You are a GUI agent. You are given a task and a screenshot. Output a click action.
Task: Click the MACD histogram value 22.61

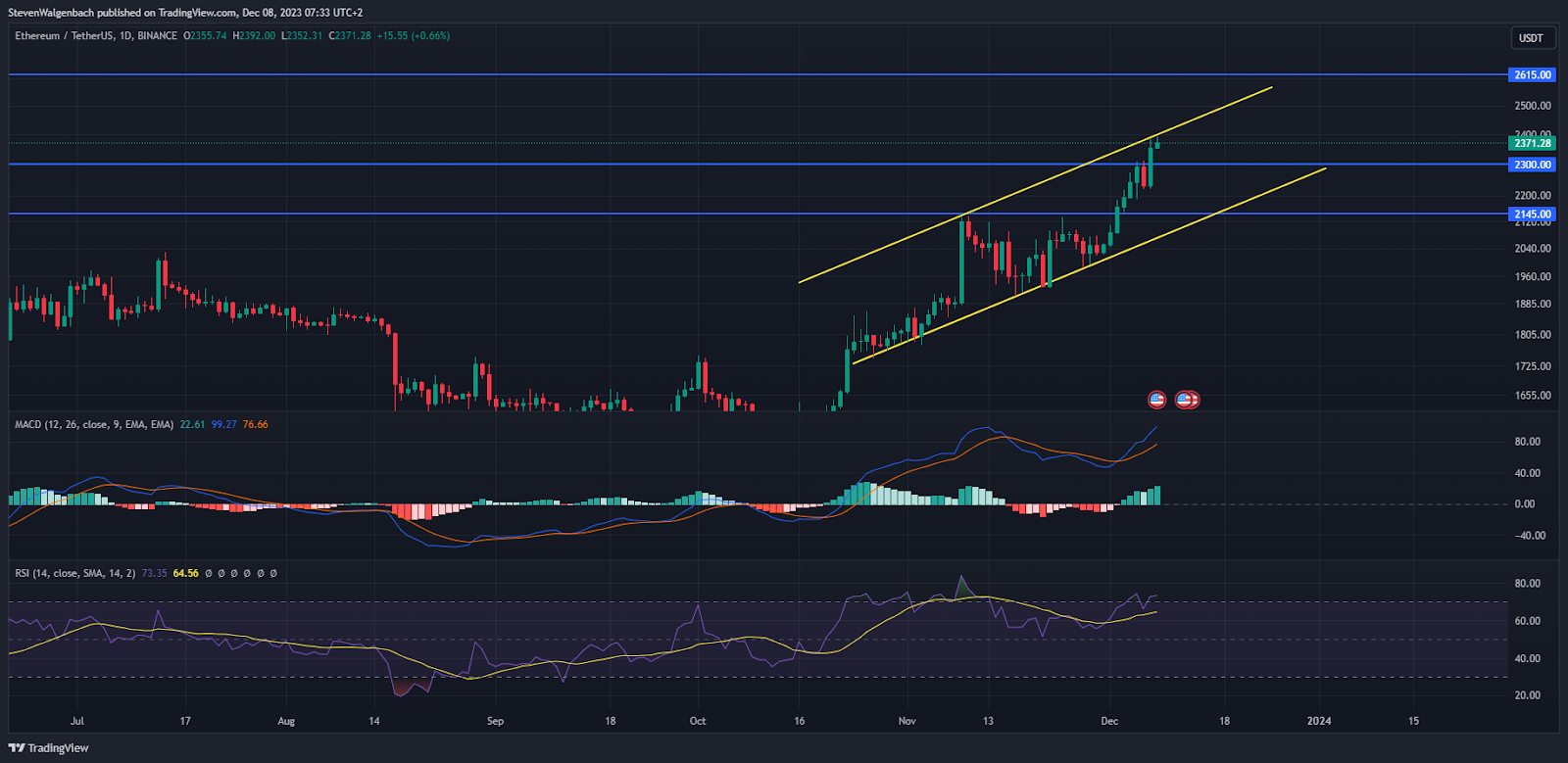[193, 425]
